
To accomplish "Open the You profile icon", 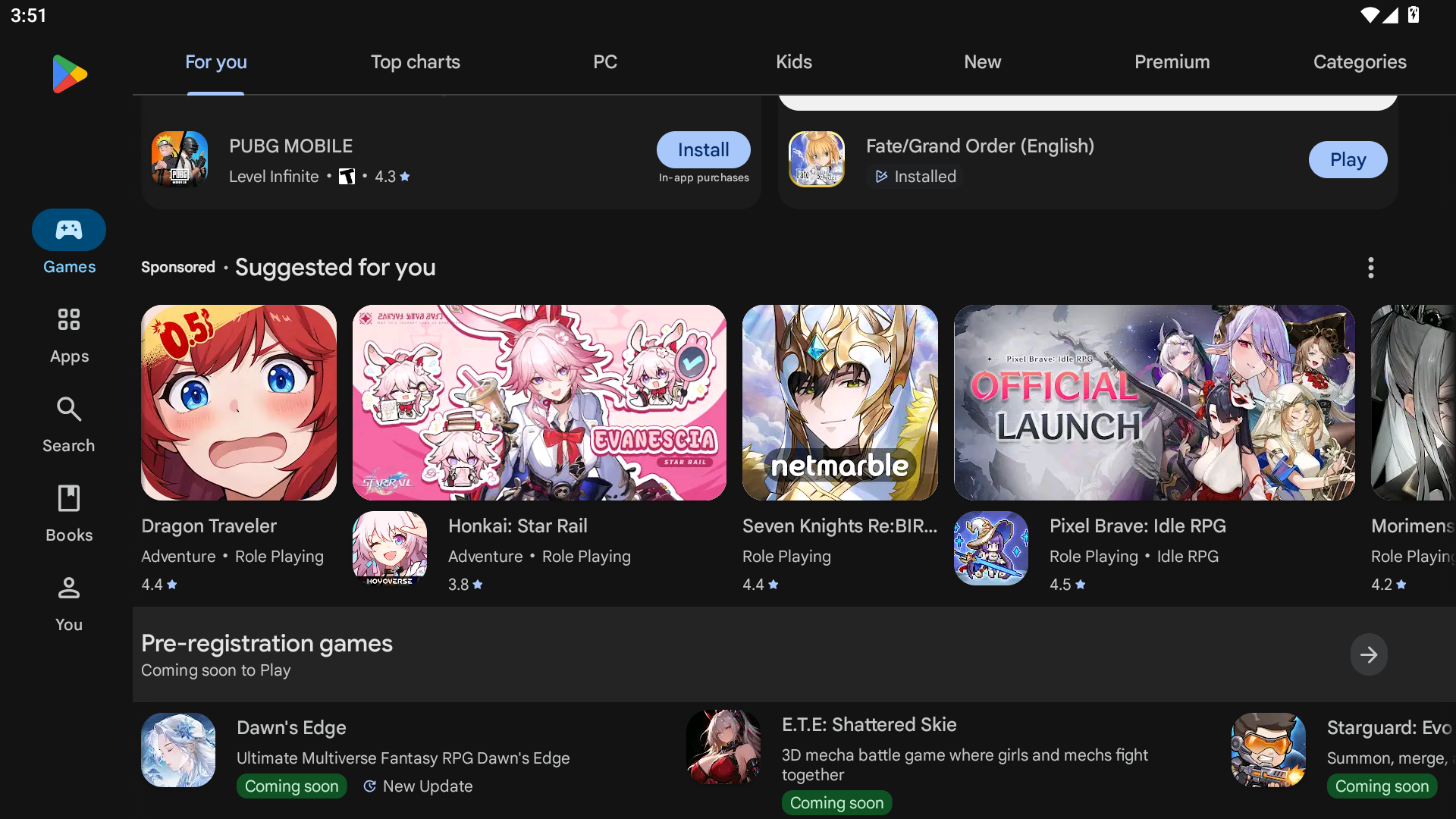I will 69,588.
